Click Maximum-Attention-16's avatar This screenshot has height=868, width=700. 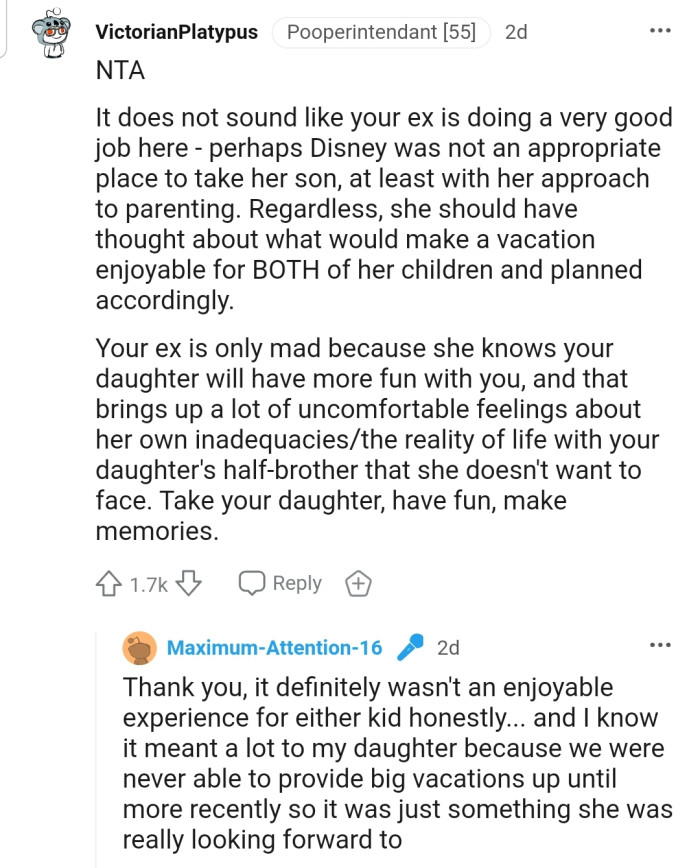(x=139, y=648)
